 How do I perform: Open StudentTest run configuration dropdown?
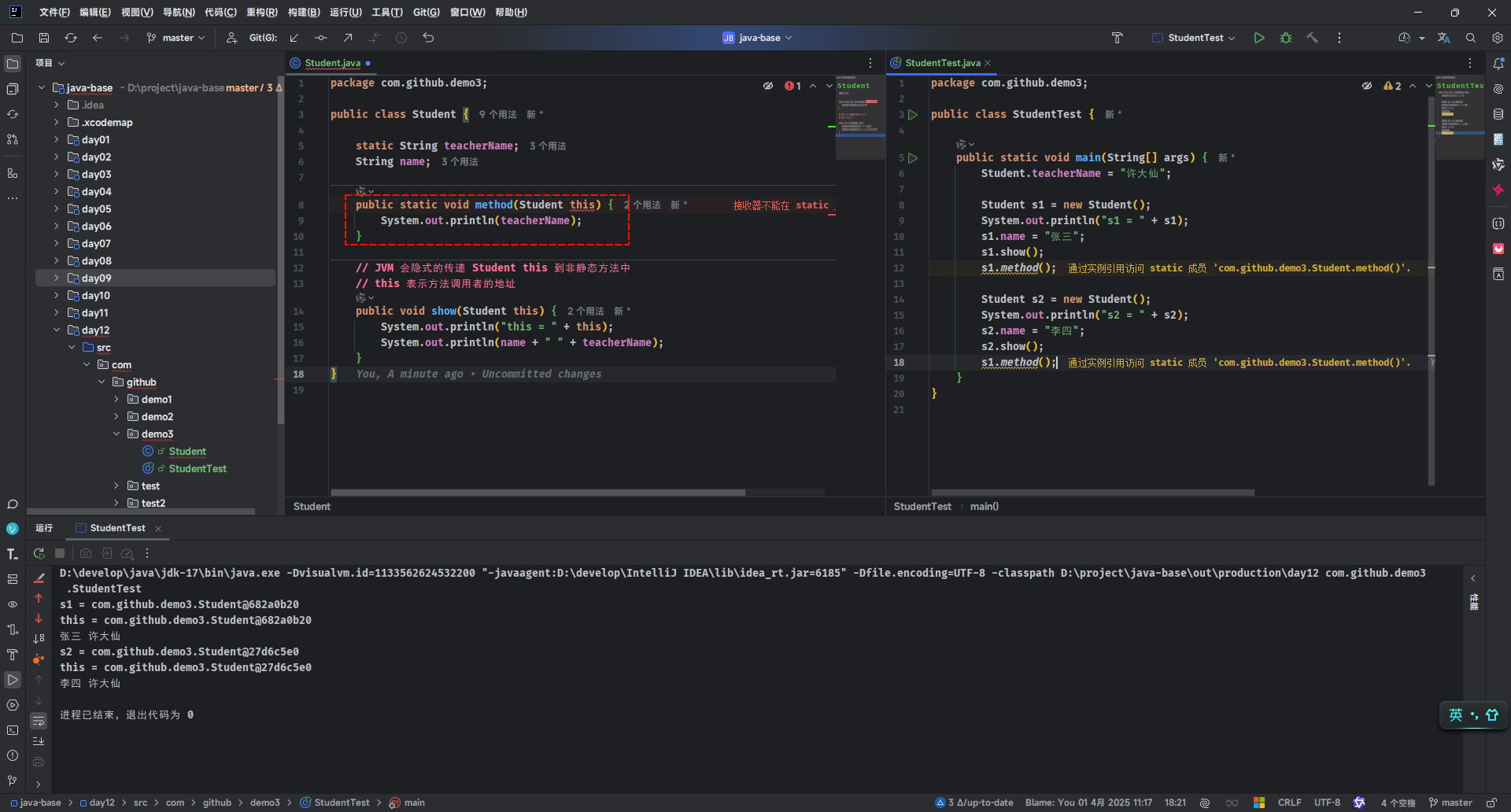(x=1195, y=38)
